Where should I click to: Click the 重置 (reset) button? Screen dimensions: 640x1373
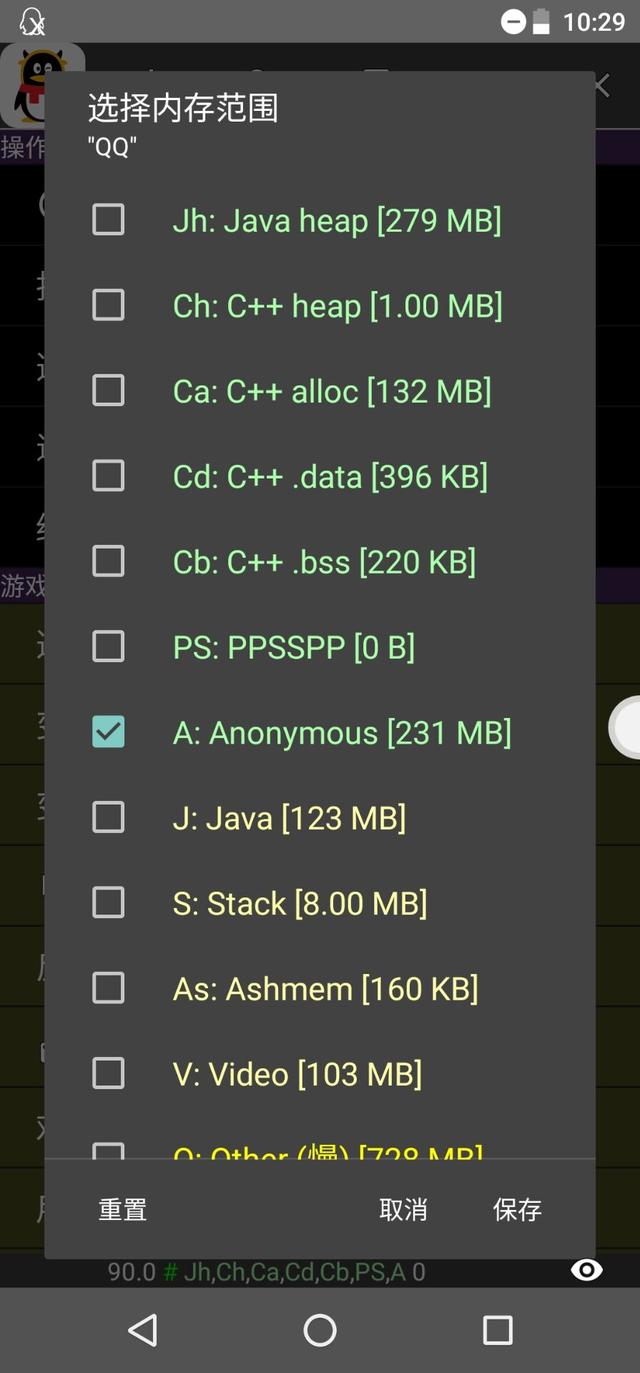(x=123, y=1209)
